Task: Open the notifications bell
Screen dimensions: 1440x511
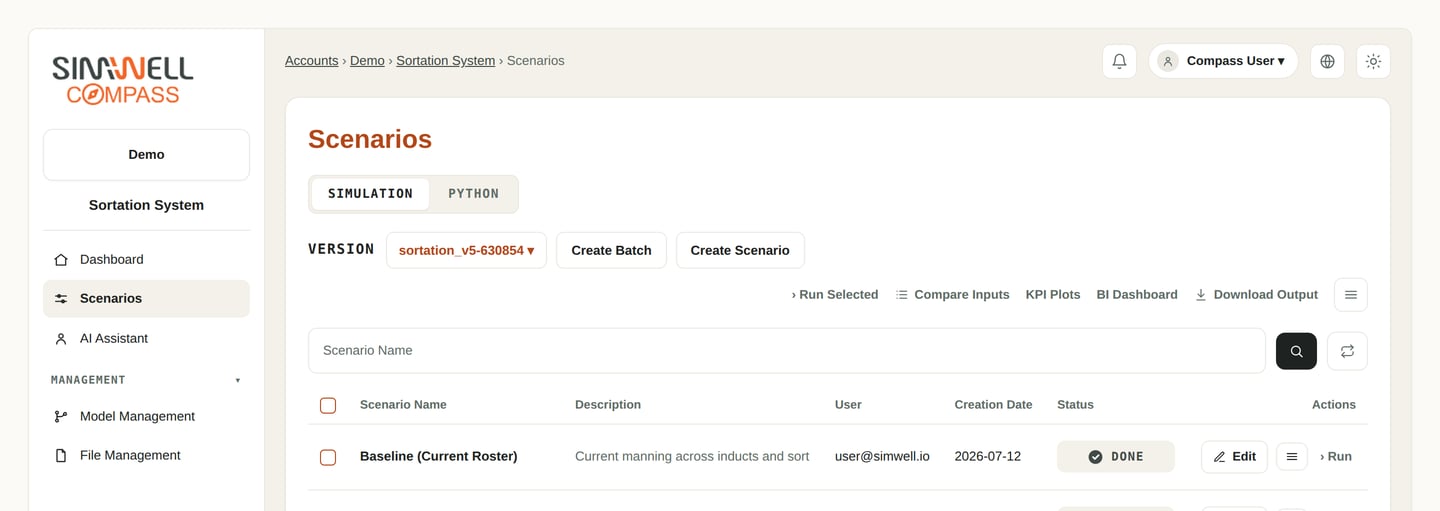Action: pos(1119,61)
